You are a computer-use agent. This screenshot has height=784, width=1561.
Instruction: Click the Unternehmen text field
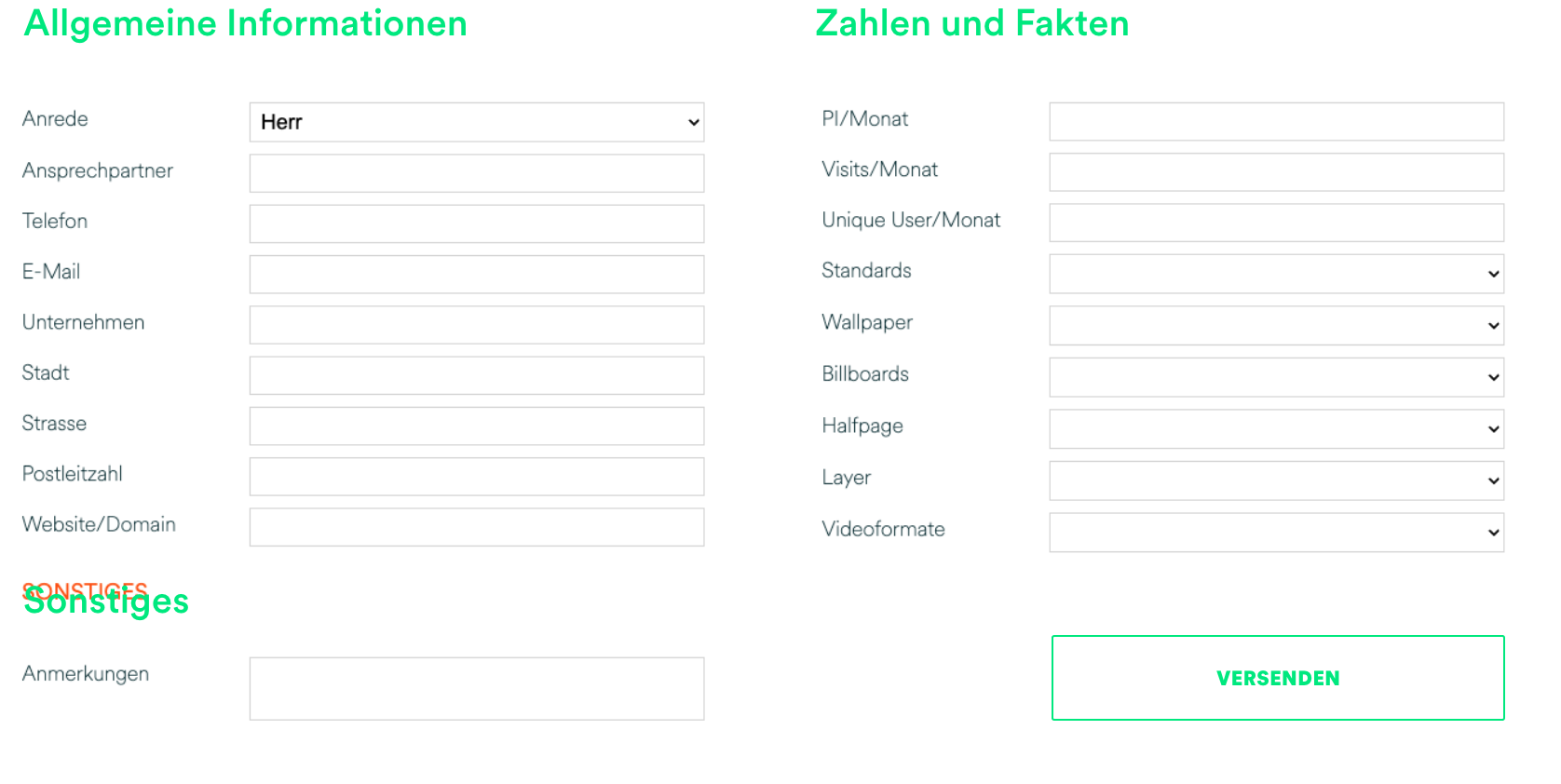[476, 325]
